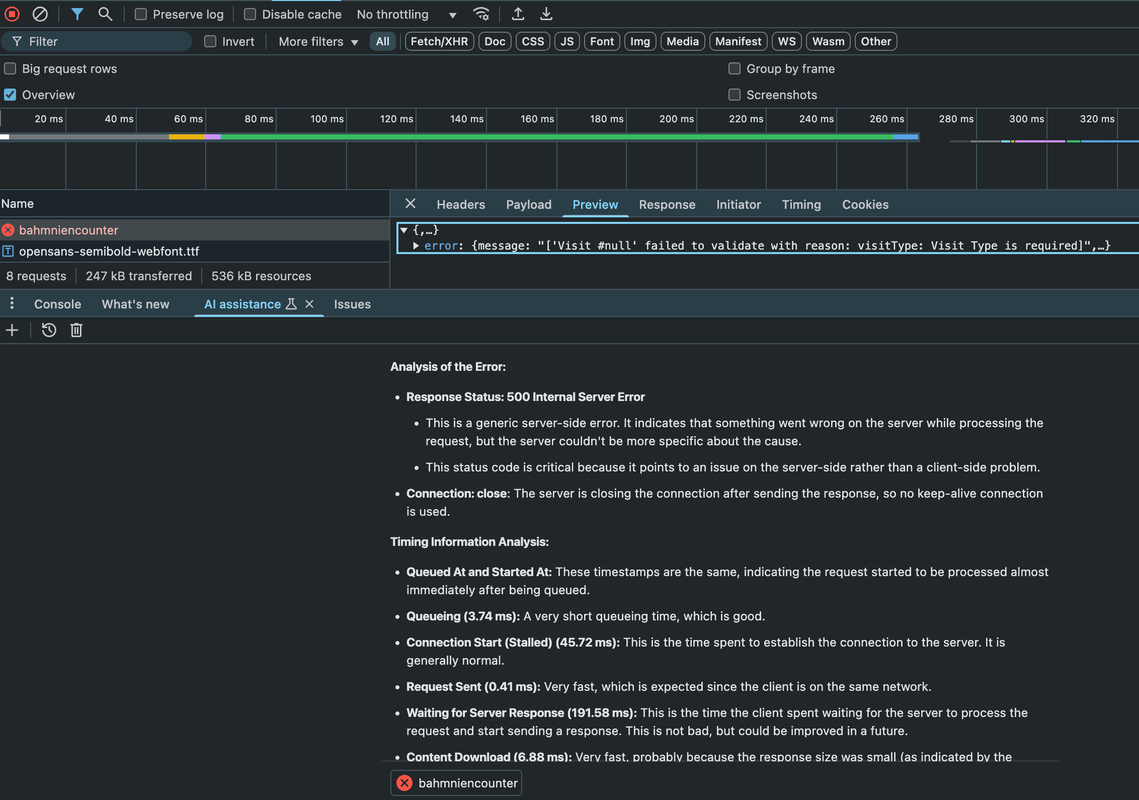Open AI assistance chat history
Image resolution: width=1139 pixels, height=800 pixels.
[49, 331]
